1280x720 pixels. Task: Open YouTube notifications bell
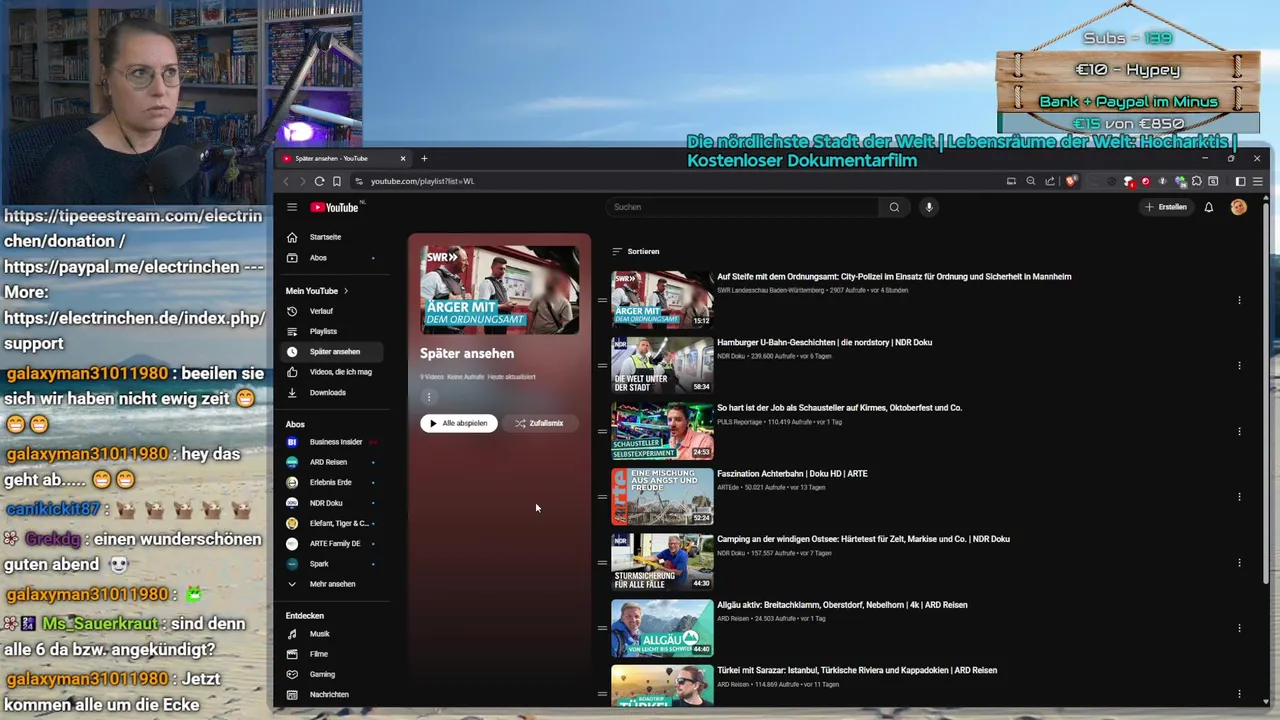1208,207
